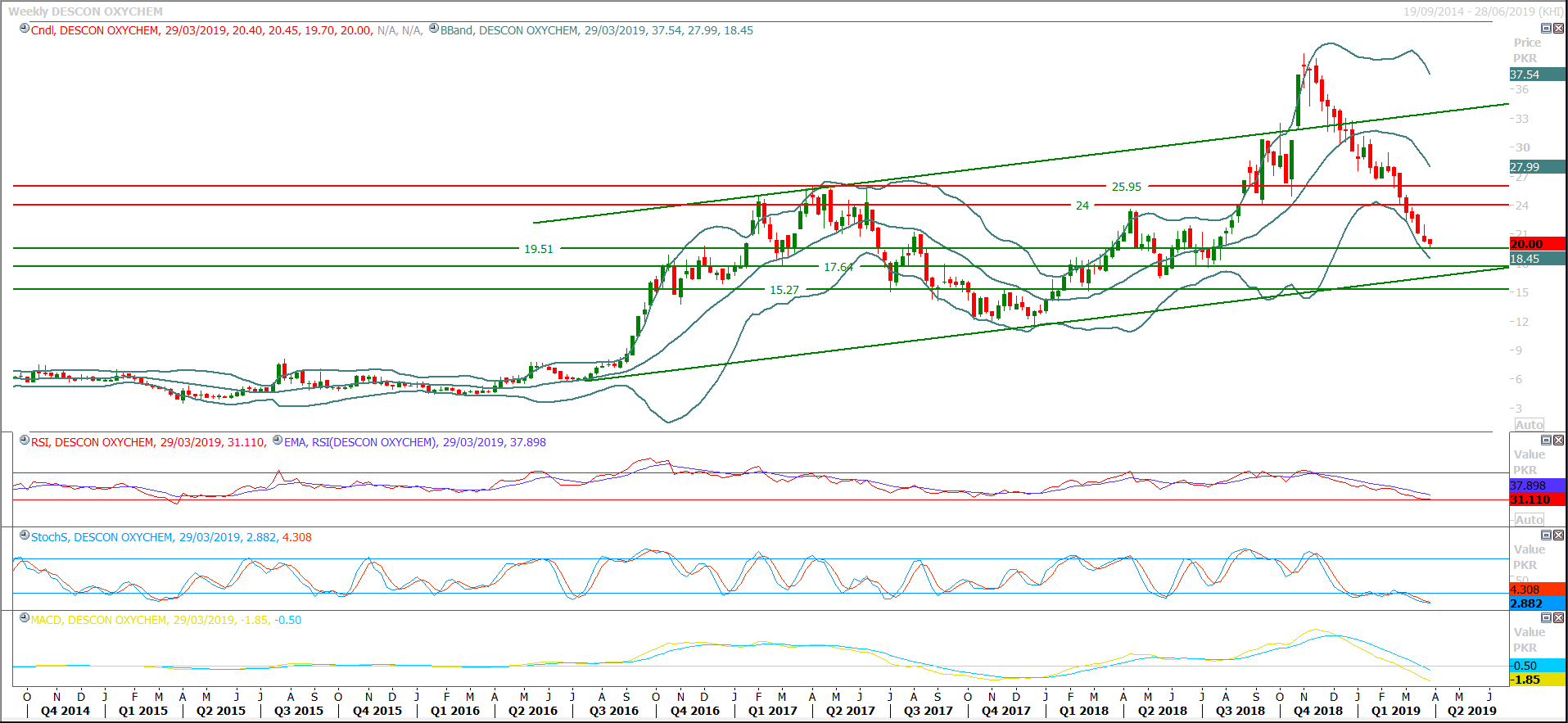Click the EMA of RSI legend icon

(278, 441)
